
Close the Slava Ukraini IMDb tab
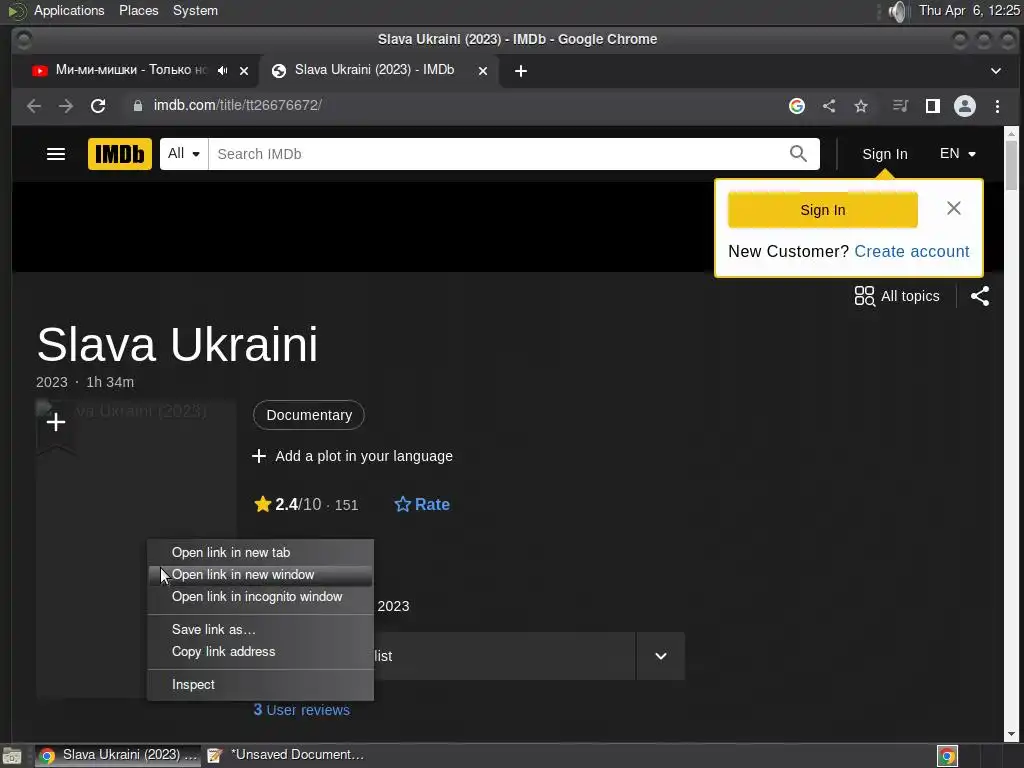483,71
